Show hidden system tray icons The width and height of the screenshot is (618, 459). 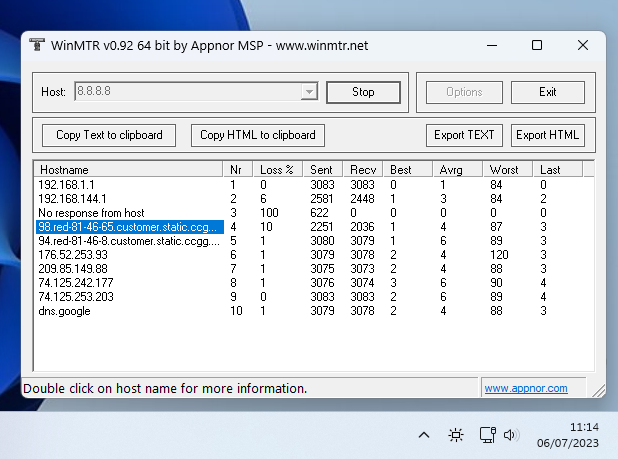(x=424, y=435)
